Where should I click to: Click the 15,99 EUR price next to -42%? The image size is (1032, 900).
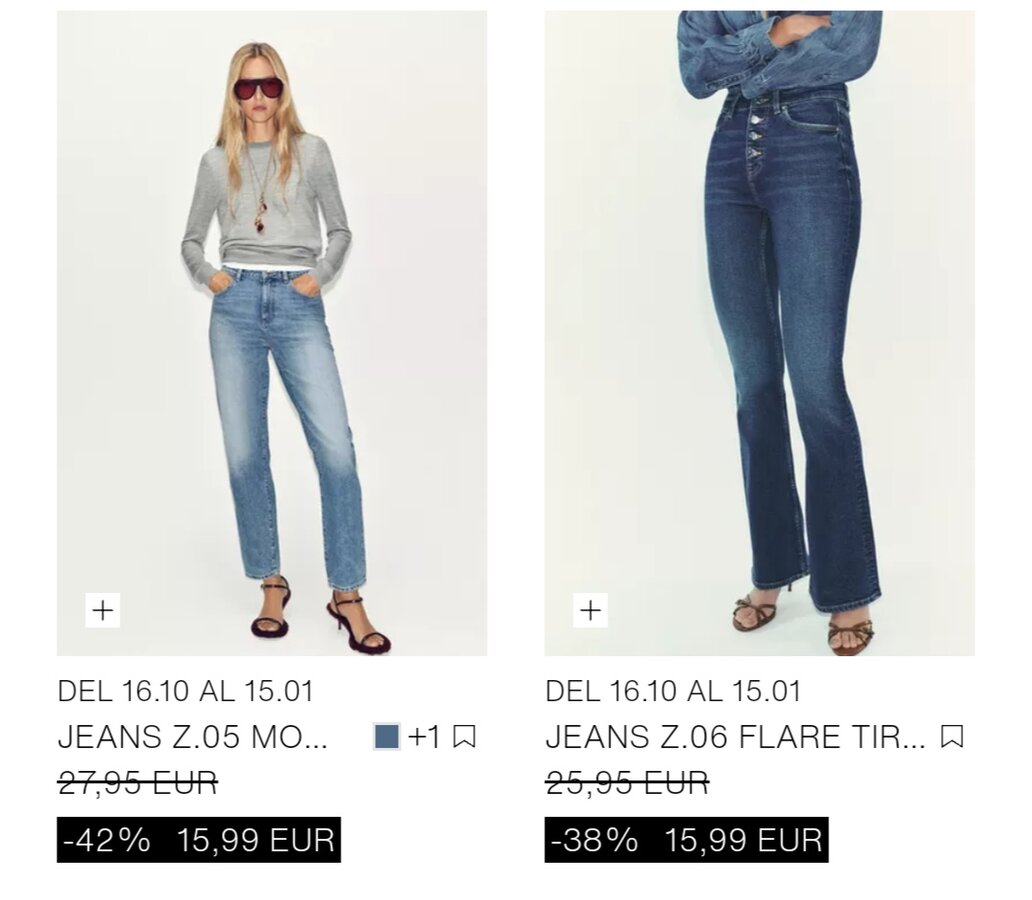coord(256,840)
